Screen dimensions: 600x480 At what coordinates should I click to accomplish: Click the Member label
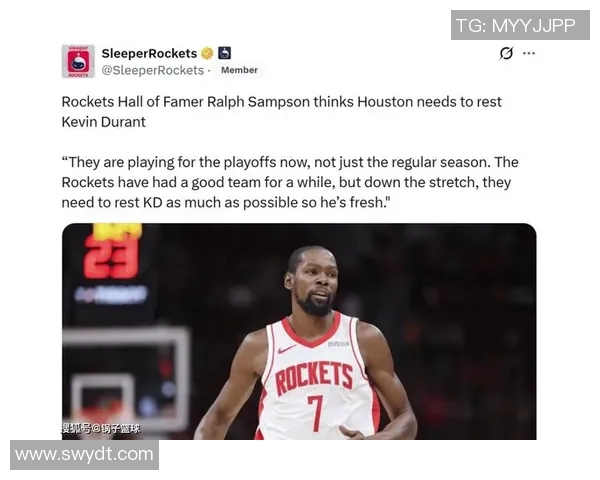[239, 70]
